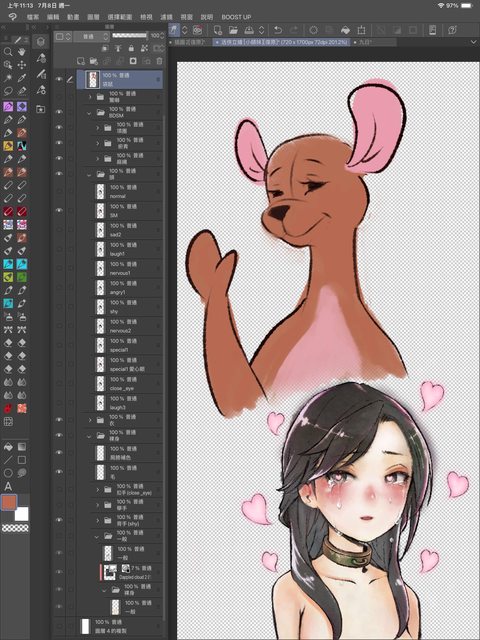Open the 圖層 menu
The image size is (480, 640).
(93, 17)
